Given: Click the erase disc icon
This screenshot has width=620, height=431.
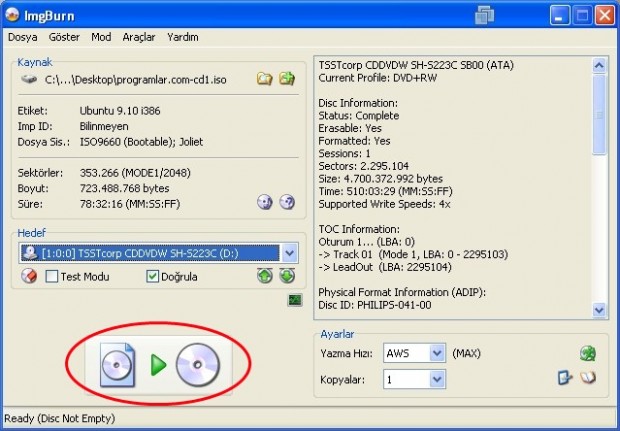Looking at the screenshot, I should (29, 276).
